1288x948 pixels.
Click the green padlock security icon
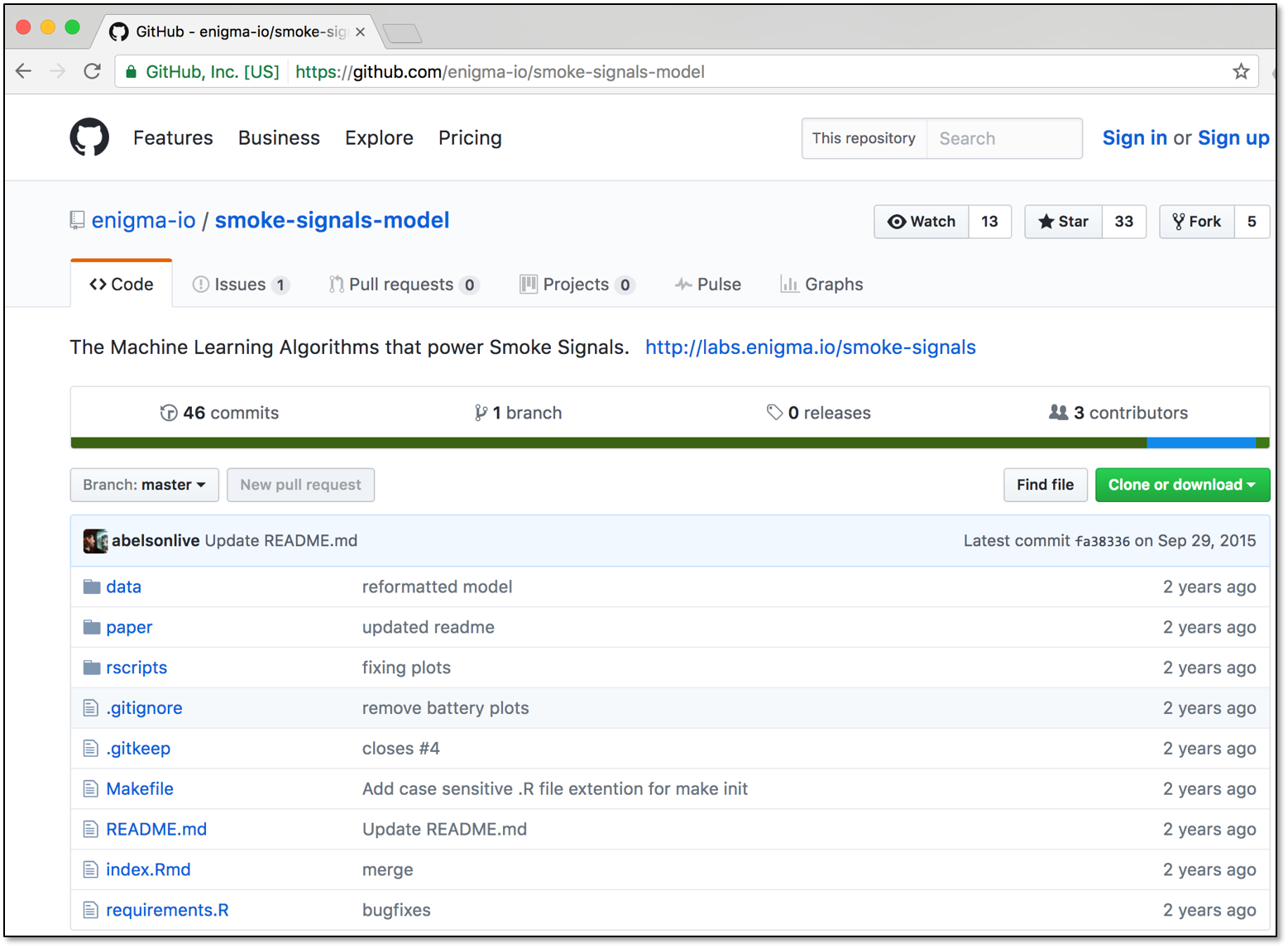click(131, 72)
